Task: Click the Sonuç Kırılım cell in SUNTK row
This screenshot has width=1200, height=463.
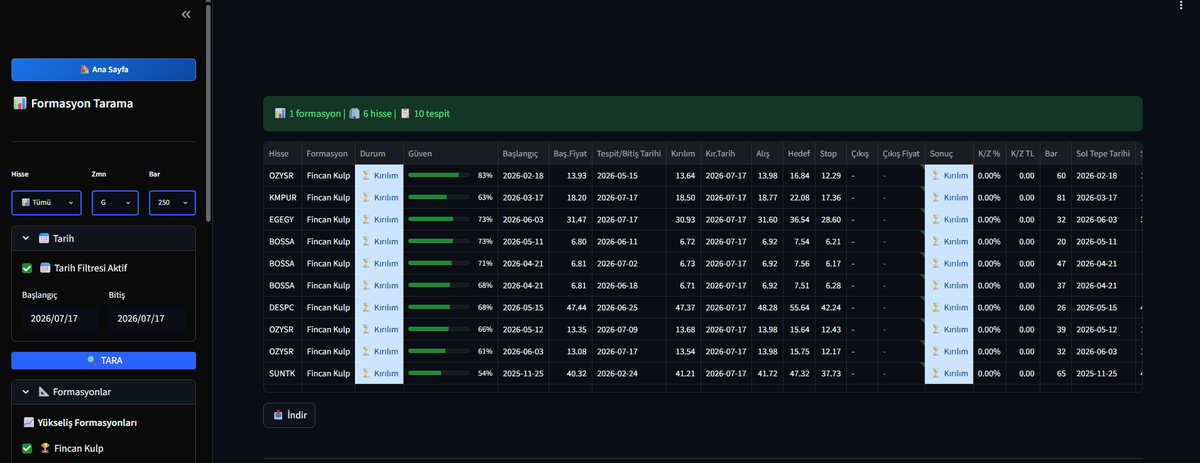Action: 948,374
